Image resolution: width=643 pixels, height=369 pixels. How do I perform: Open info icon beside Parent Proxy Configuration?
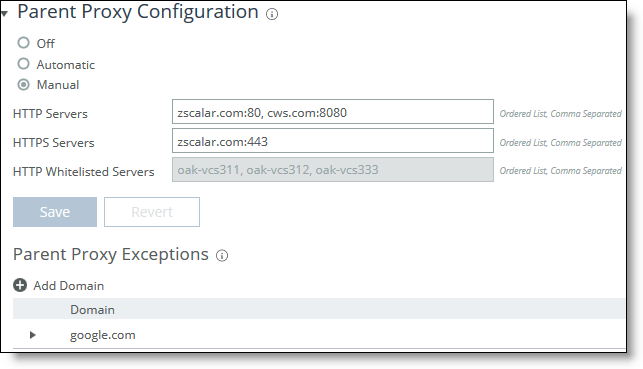pyautogui.click(x=272, y=14)
